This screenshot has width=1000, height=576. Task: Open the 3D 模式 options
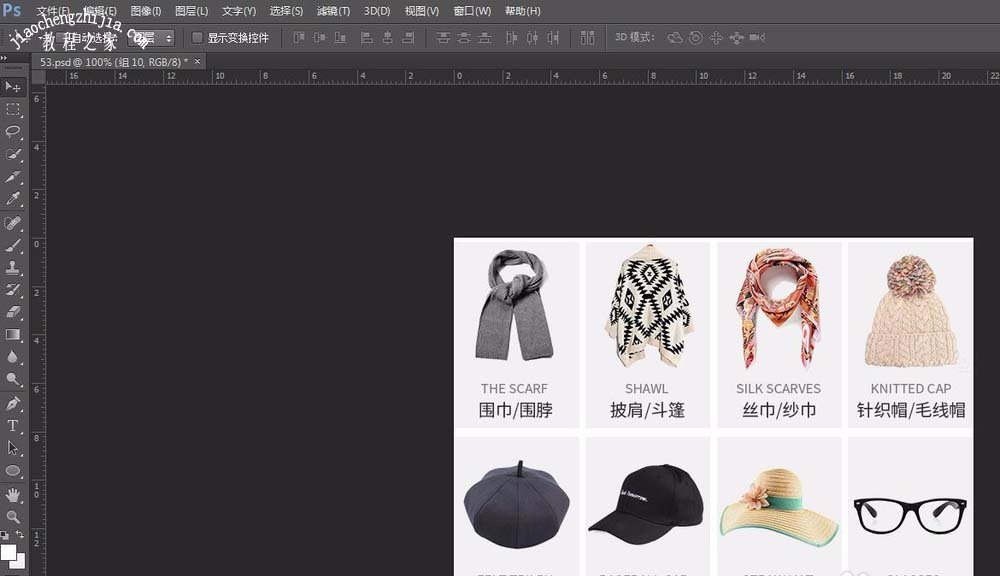pos(677,37)
